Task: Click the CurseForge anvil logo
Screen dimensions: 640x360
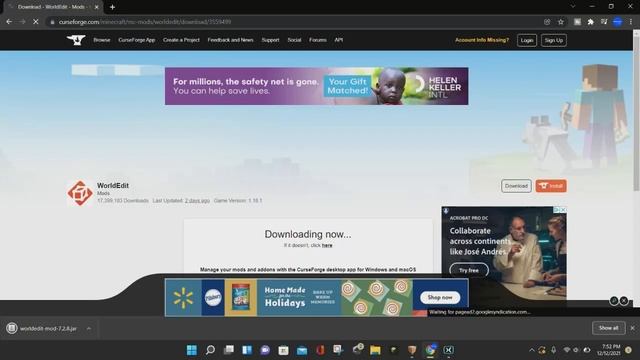Action: point(76,40)
